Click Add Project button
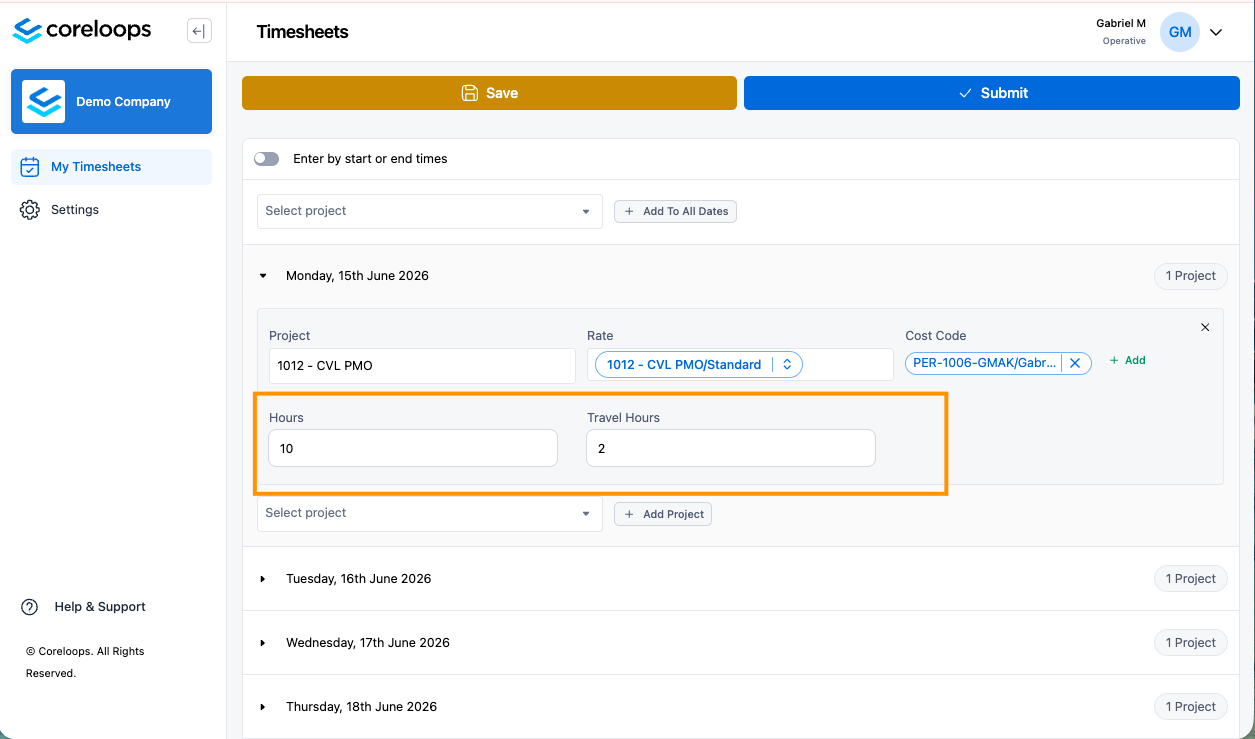Viewport: 1255px width, 739px height. 663,514
